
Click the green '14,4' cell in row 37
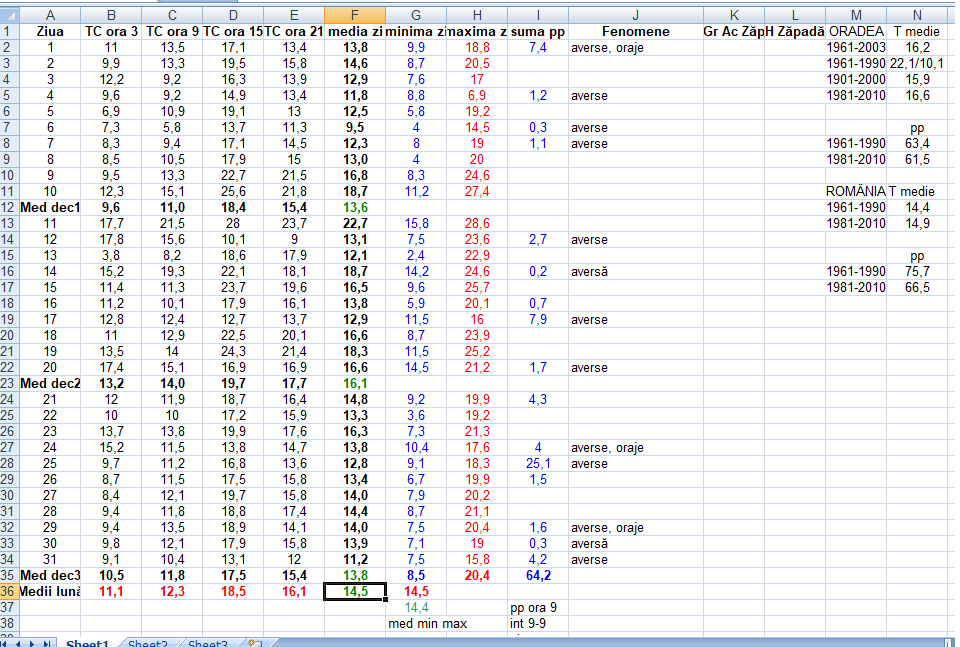point(416,607)
